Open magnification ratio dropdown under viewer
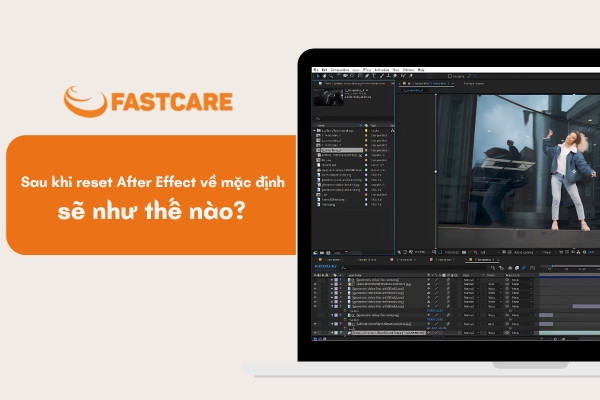The width and height of the screenshot is (600, 400). coord(420,252)
